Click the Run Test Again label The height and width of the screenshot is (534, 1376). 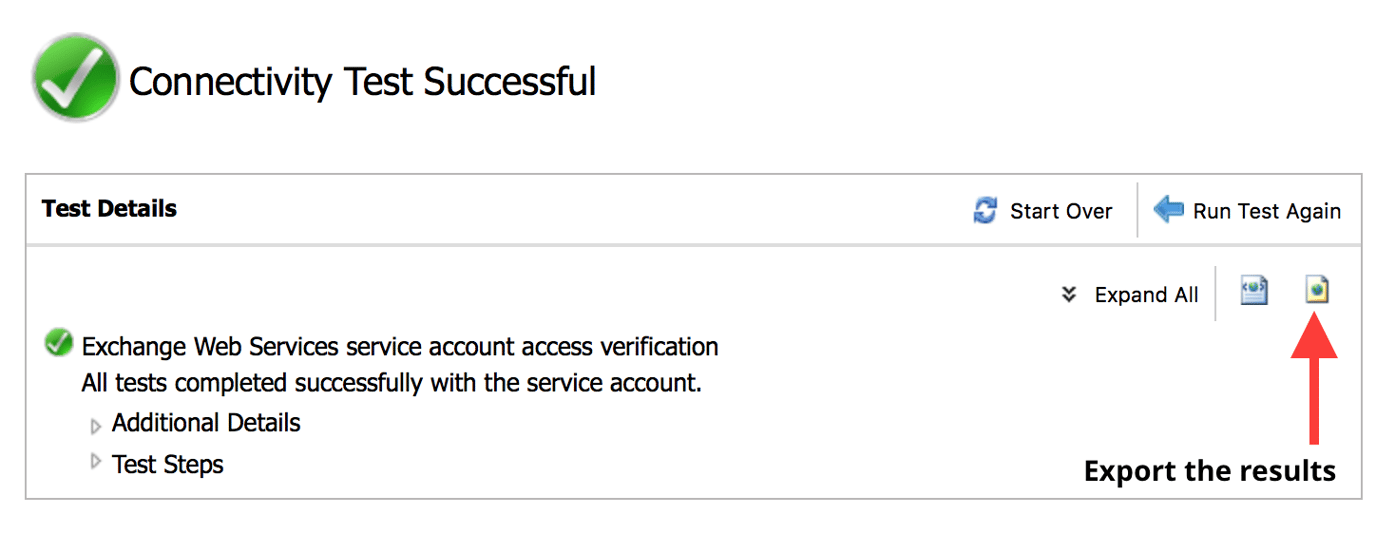1266,211
